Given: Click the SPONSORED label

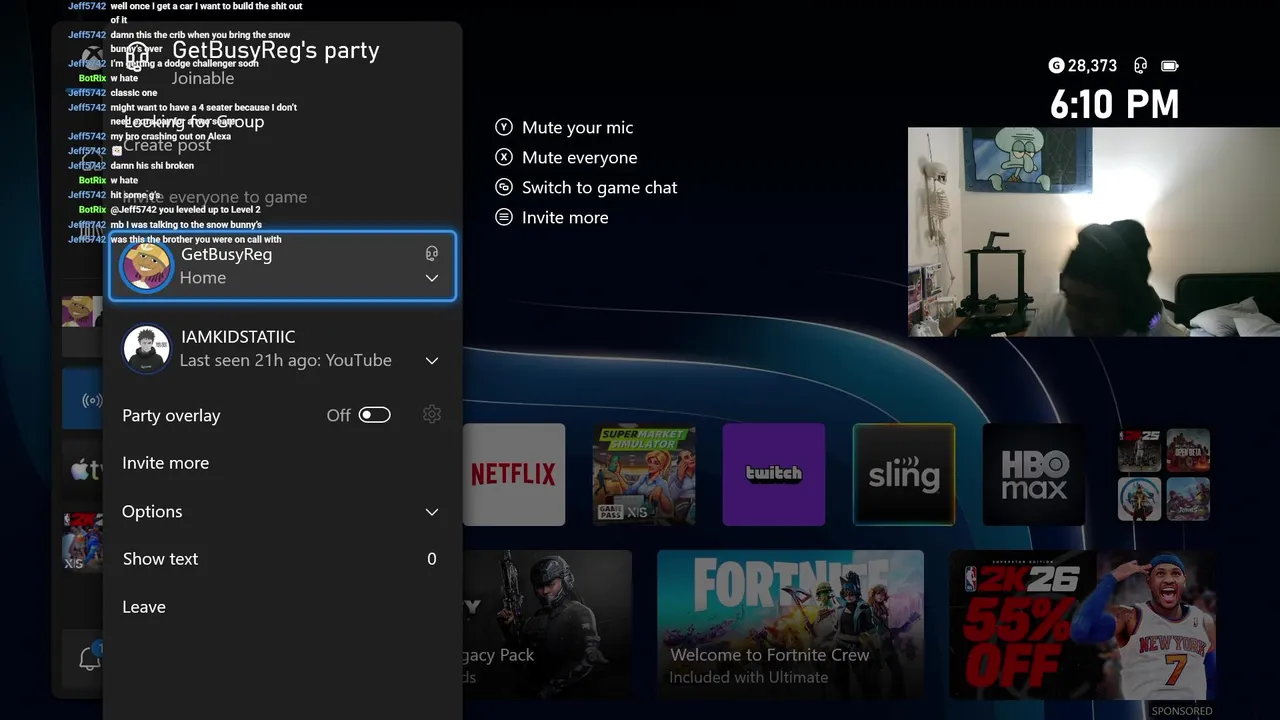Looking at the screenshot, I should (x=1182, y=711).
